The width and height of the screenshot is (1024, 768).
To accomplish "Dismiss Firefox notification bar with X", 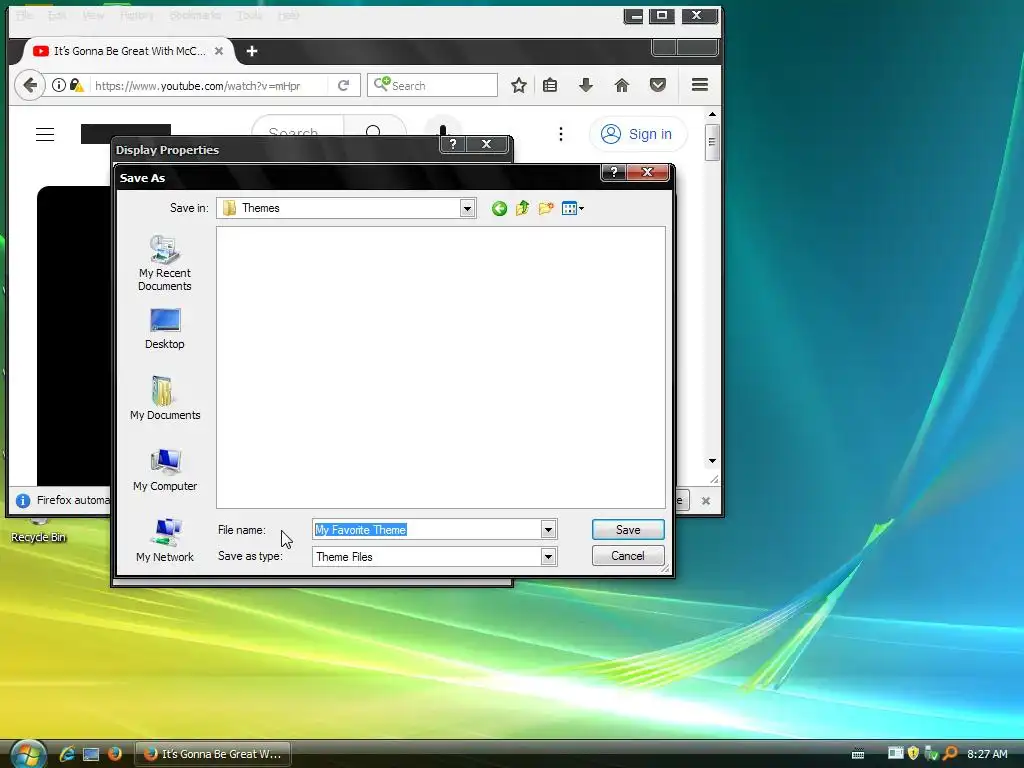I will click(x=705, y=501).
